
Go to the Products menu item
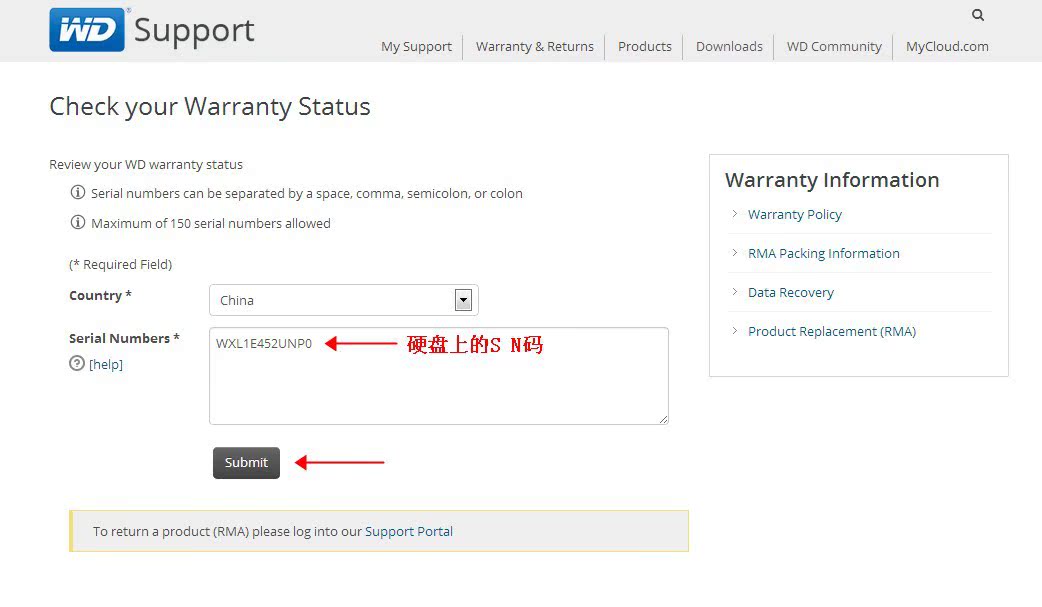click(645, 47)
